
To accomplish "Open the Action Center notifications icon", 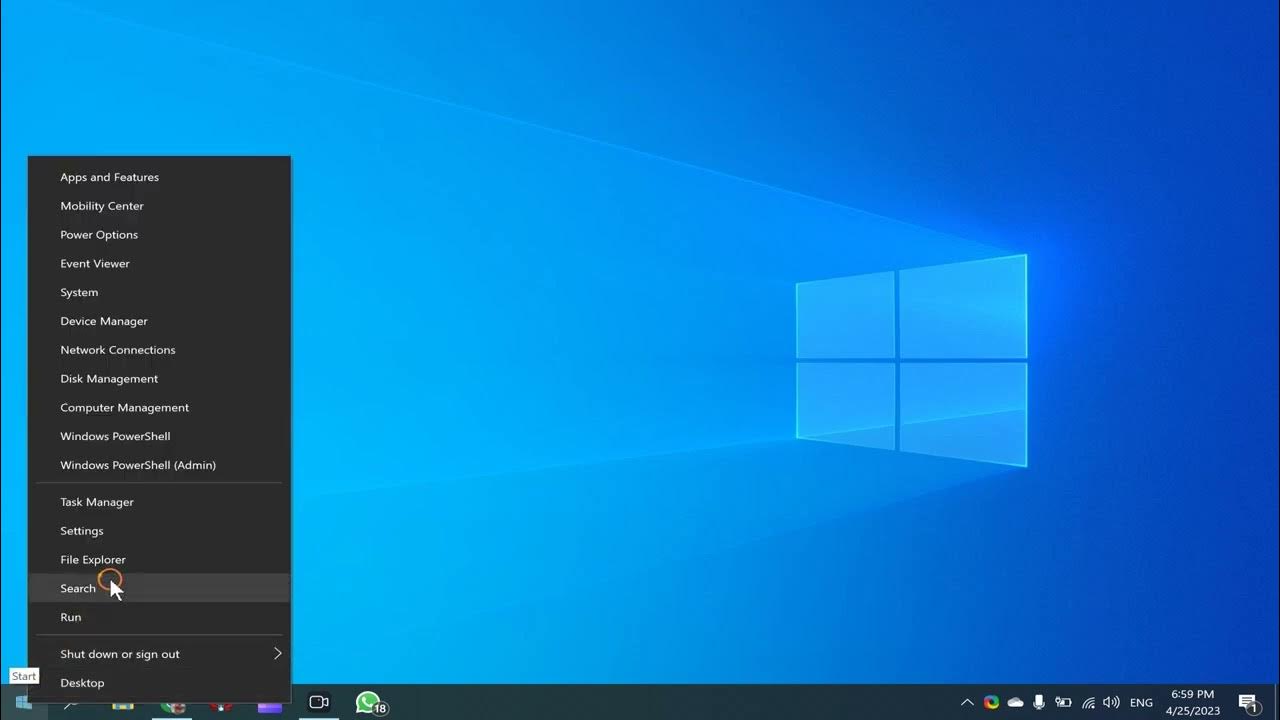I will [x=1247, y=703].
